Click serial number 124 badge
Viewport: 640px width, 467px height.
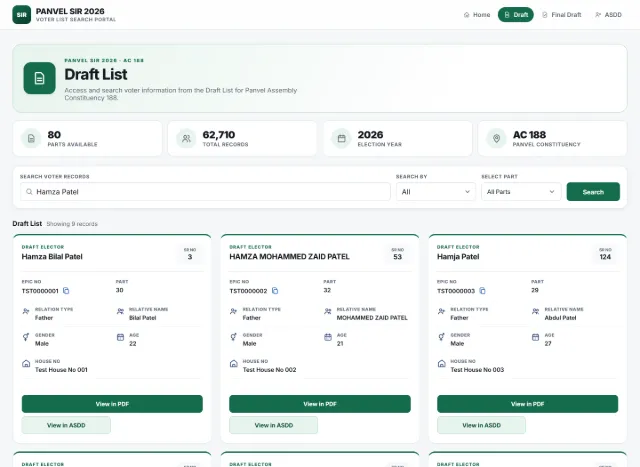[x=605, y=254]
